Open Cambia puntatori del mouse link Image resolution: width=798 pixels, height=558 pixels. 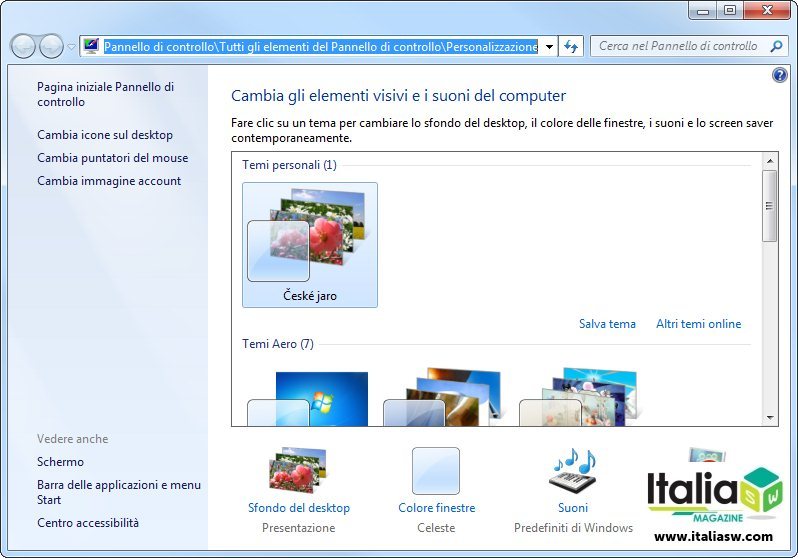[x=112, y=158]
